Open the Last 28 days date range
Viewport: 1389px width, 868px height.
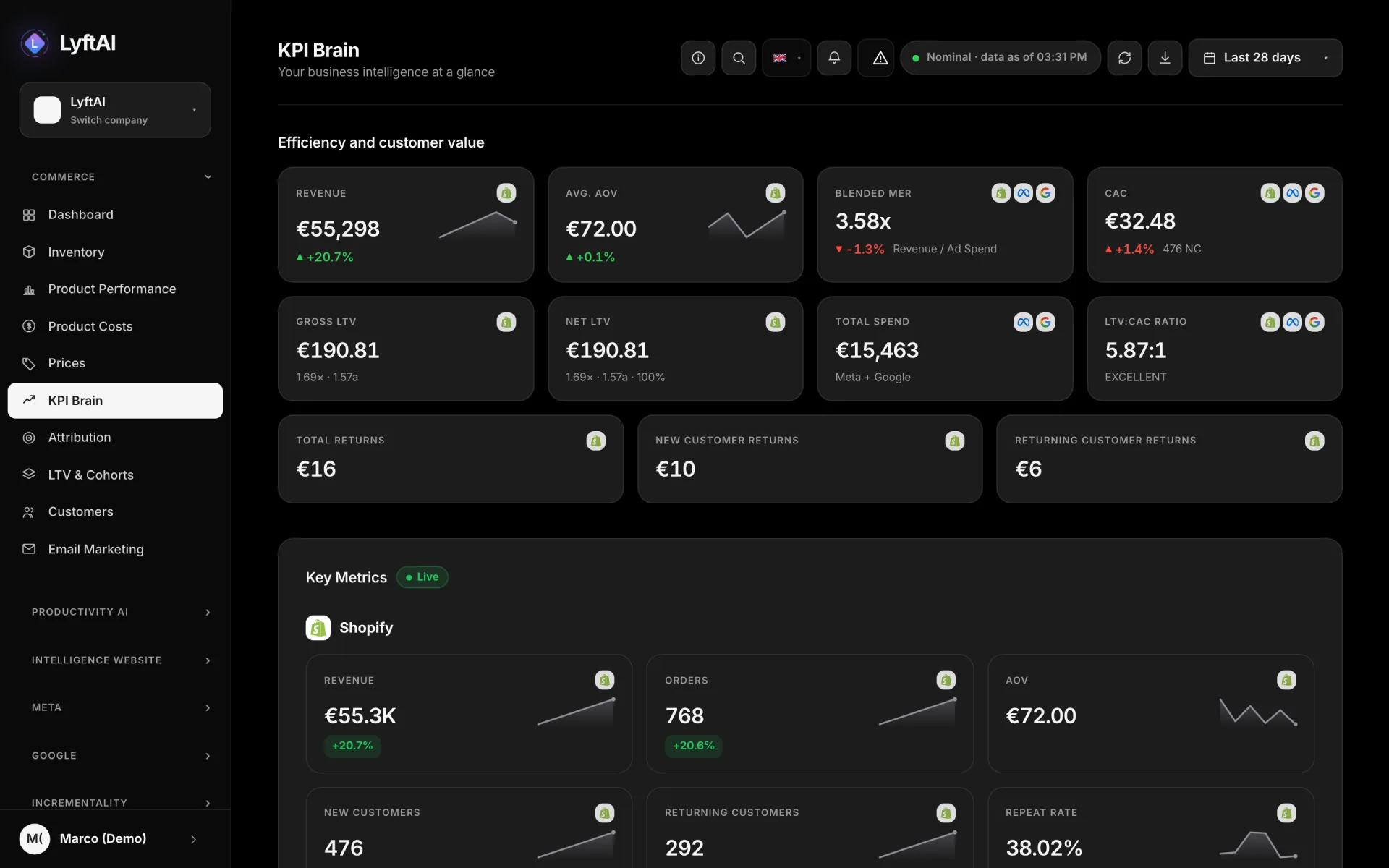click(x=1265, y=58)
